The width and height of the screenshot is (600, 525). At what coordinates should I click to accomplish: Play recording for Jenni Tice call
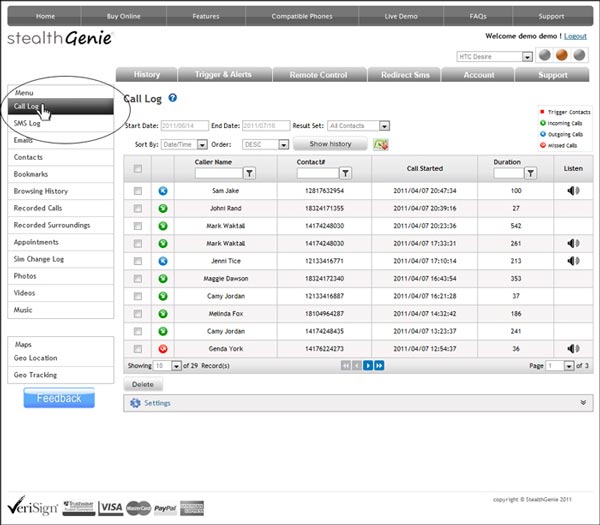point(573,261)
